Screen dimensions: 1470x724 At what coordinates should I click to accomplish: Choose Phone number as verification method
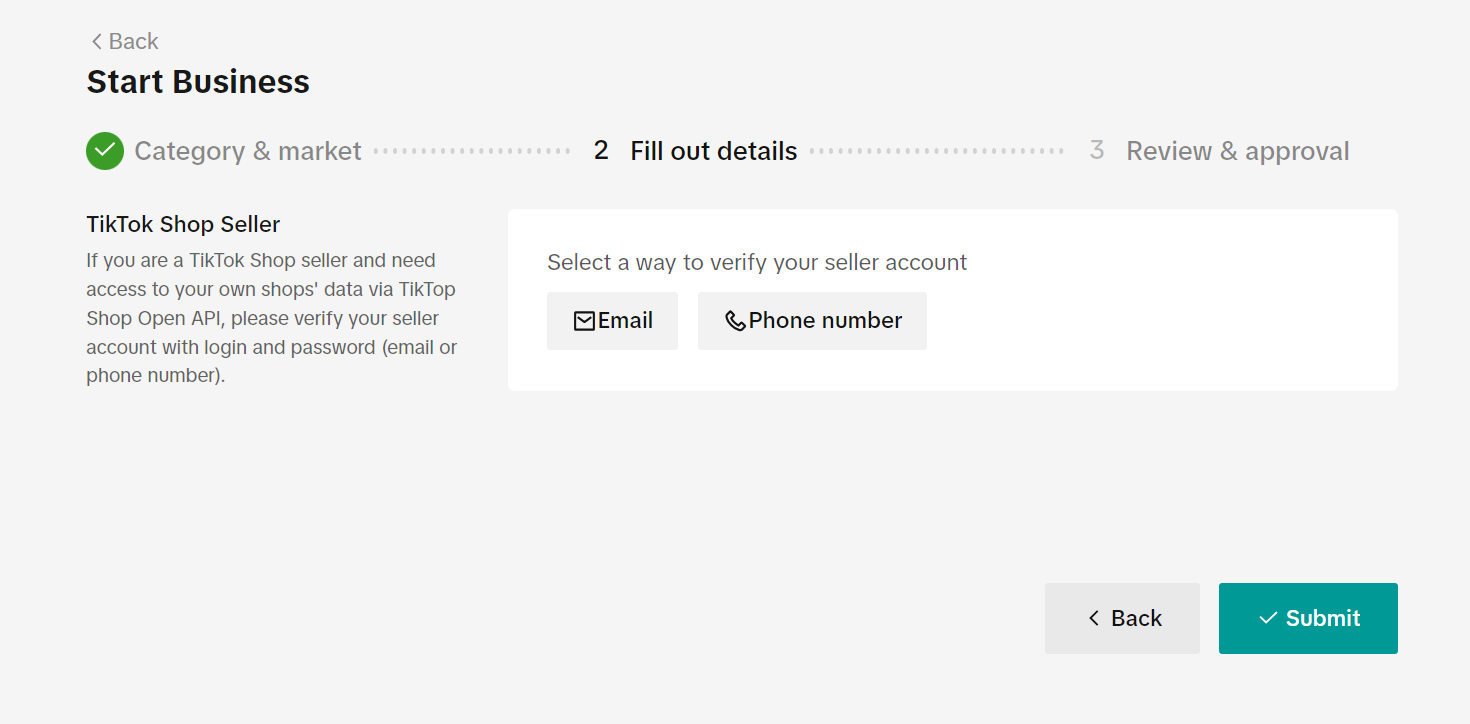tap(812, 321)
